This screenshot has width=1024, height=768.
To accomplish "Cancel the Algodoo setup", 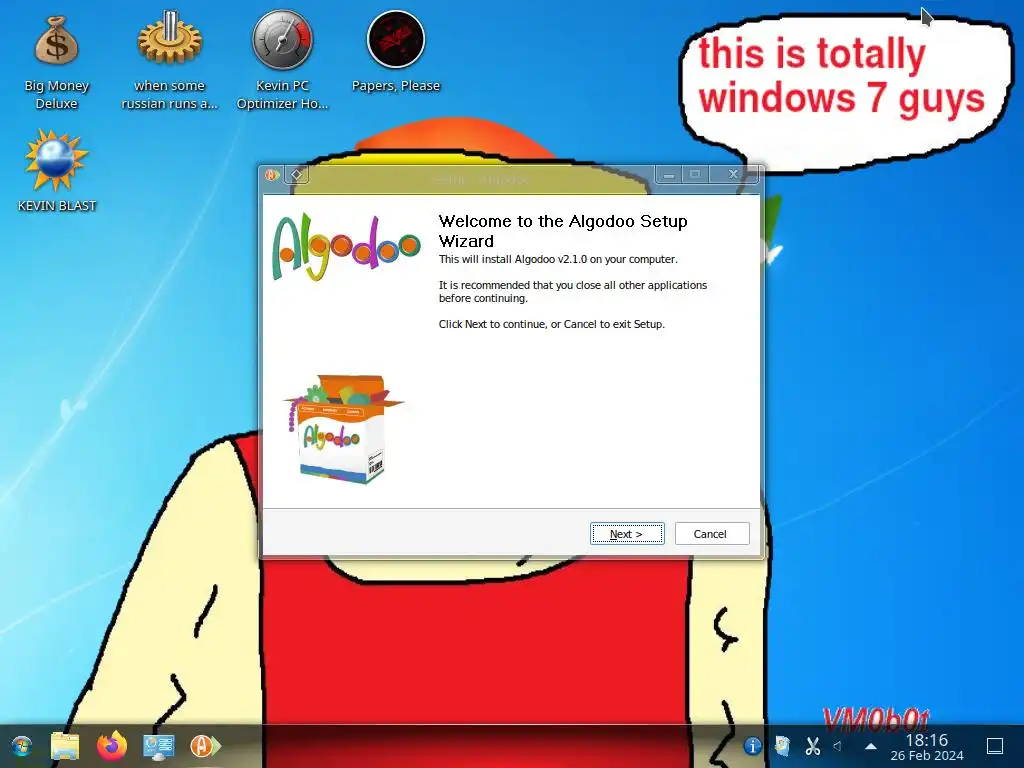I will pyautogui.click(x=712, y=534).
